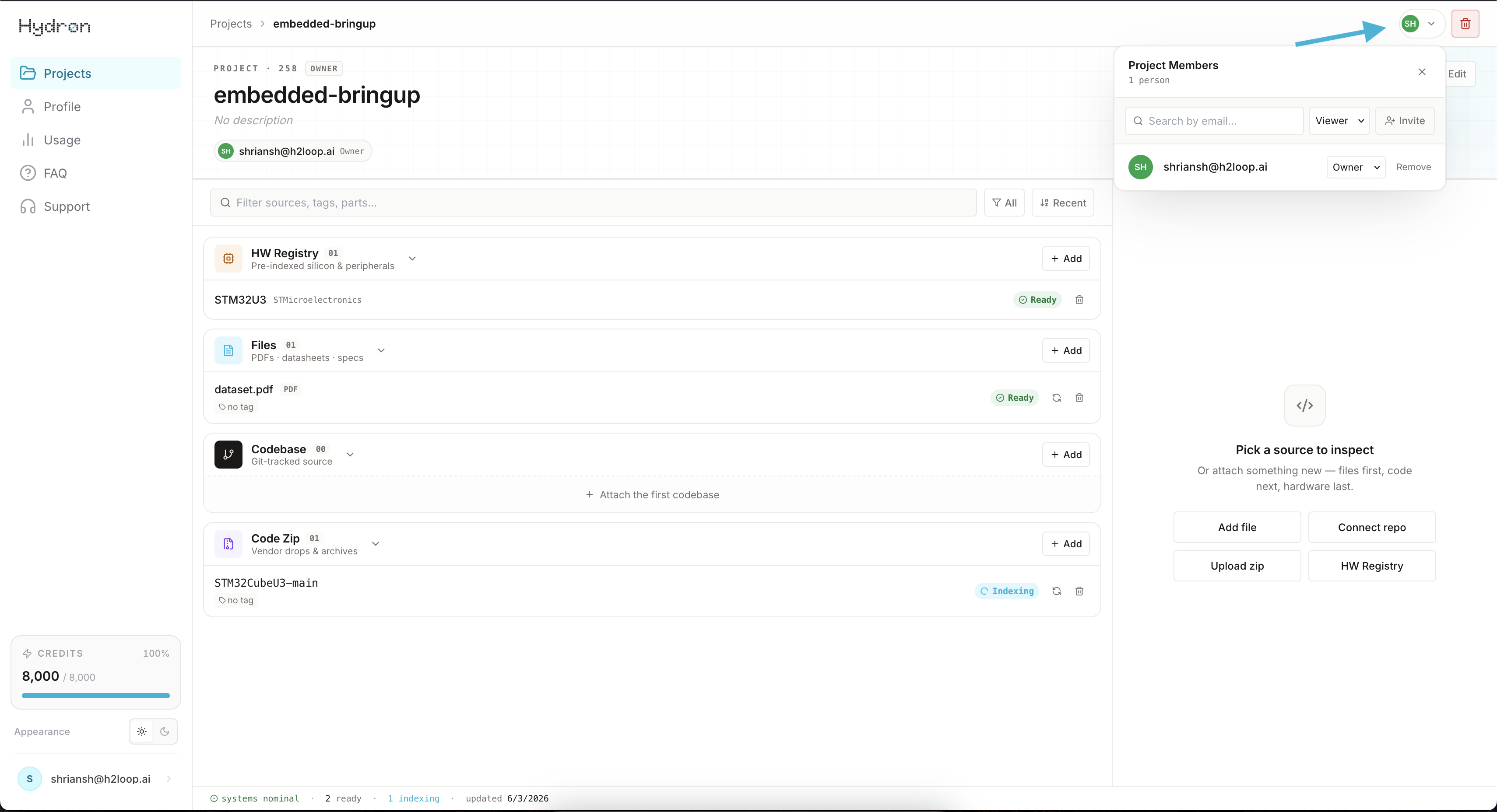Click the credits lightning bolt icon

(27, 654)
